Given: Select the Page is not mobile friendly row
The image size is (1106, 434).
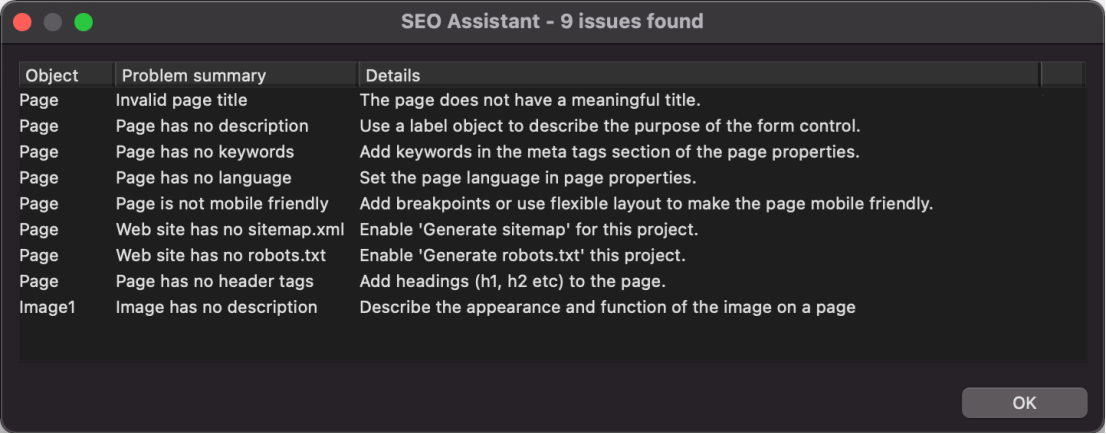Looking at the screenshot, I should point(552,204).
